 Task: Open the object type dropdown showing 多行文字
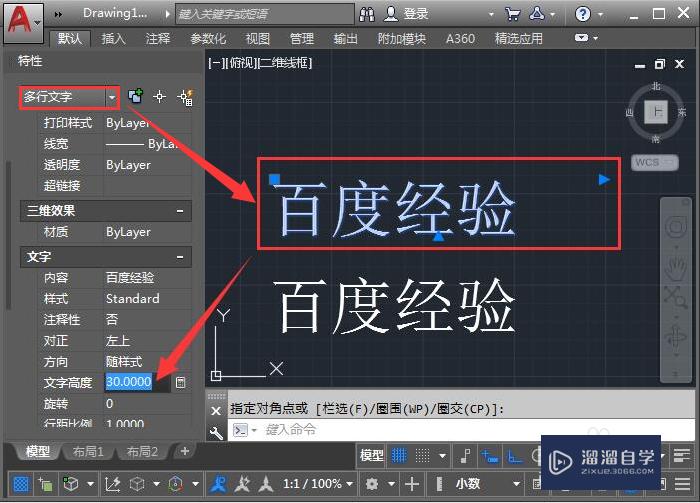pos(69,97)
